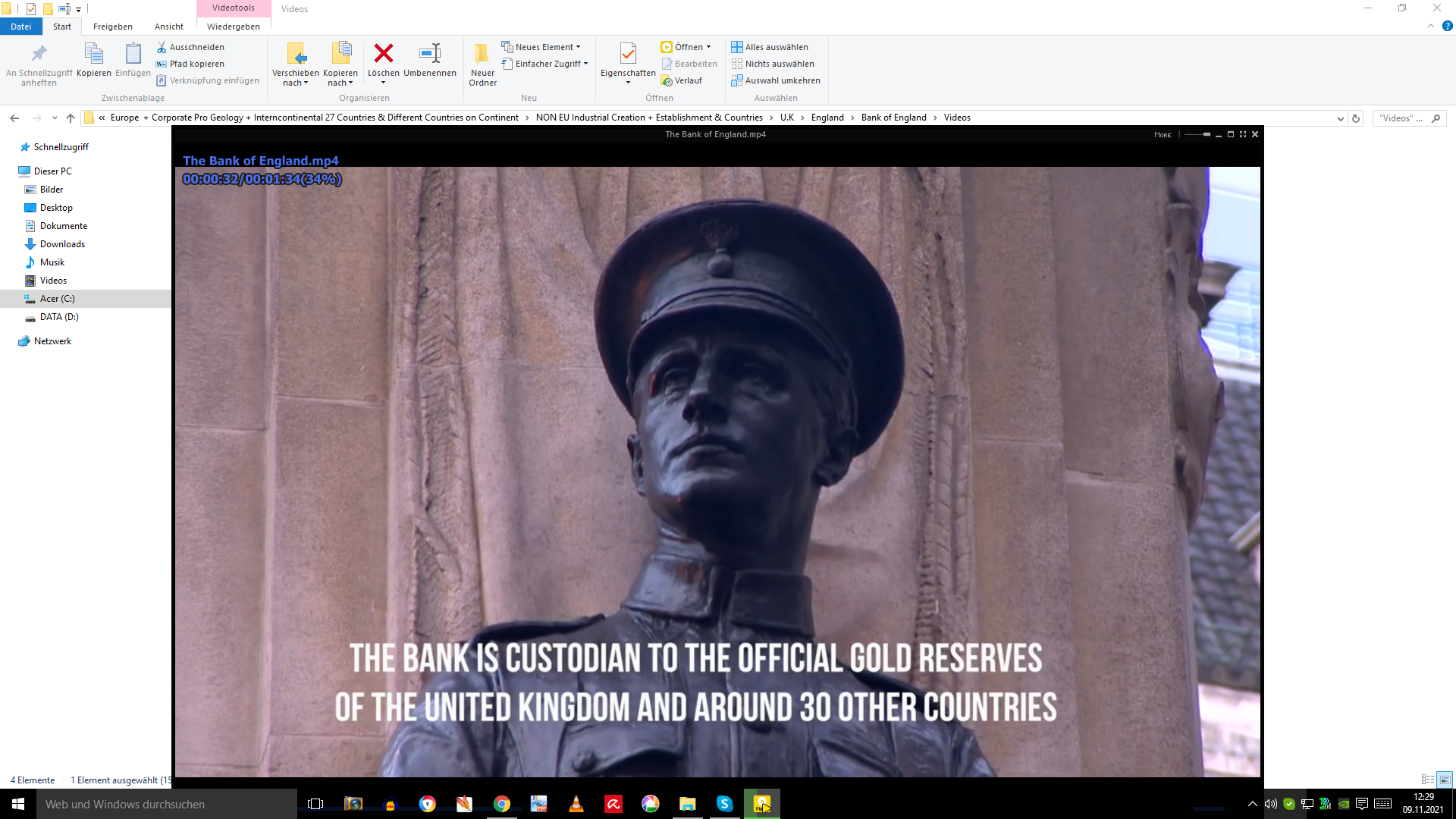
Task: Switch Explorer to large thumbnails view icon
Action: click(x=1445, y=780)
